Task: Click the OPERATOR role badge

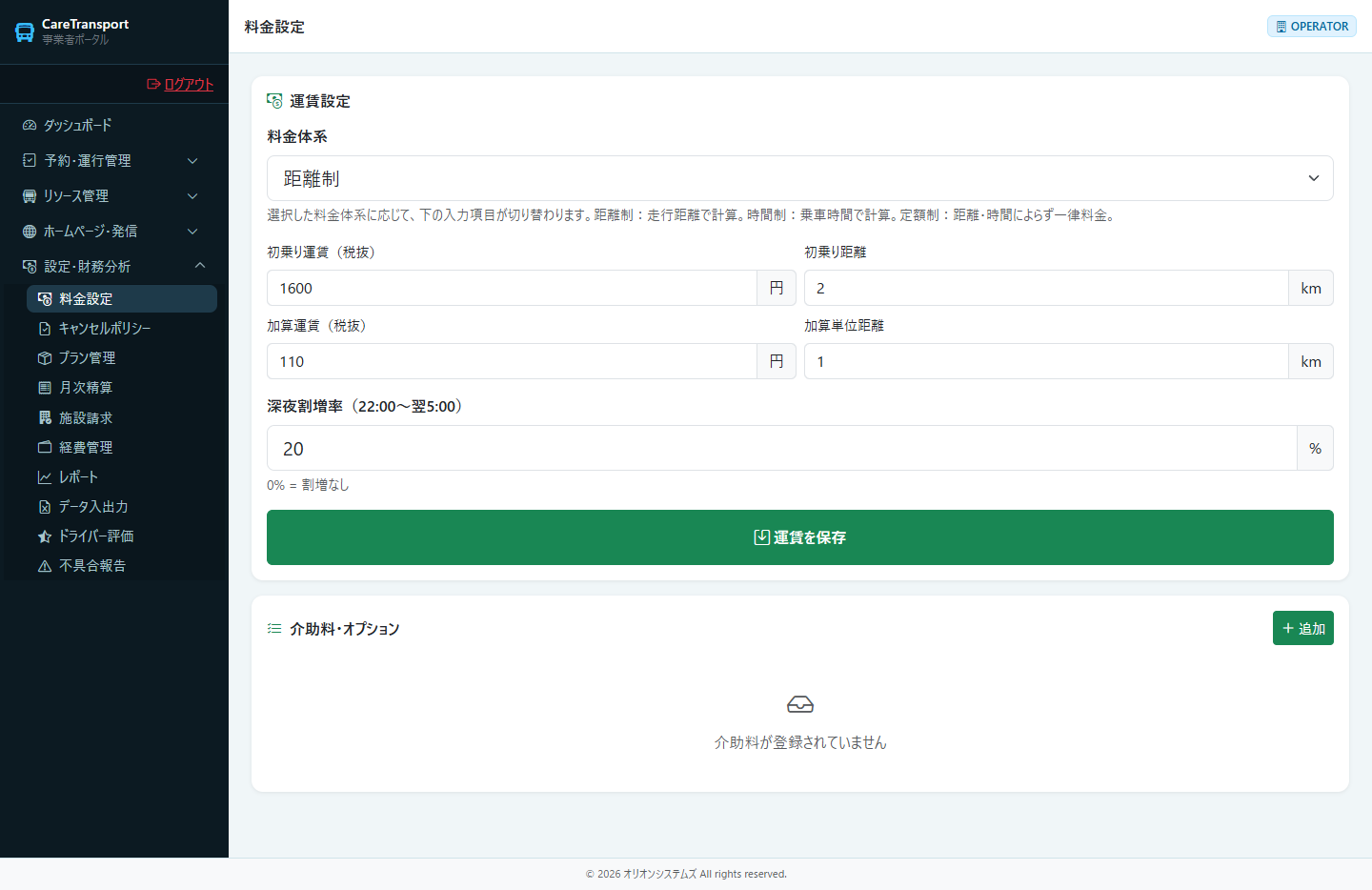Action: 1312,27
